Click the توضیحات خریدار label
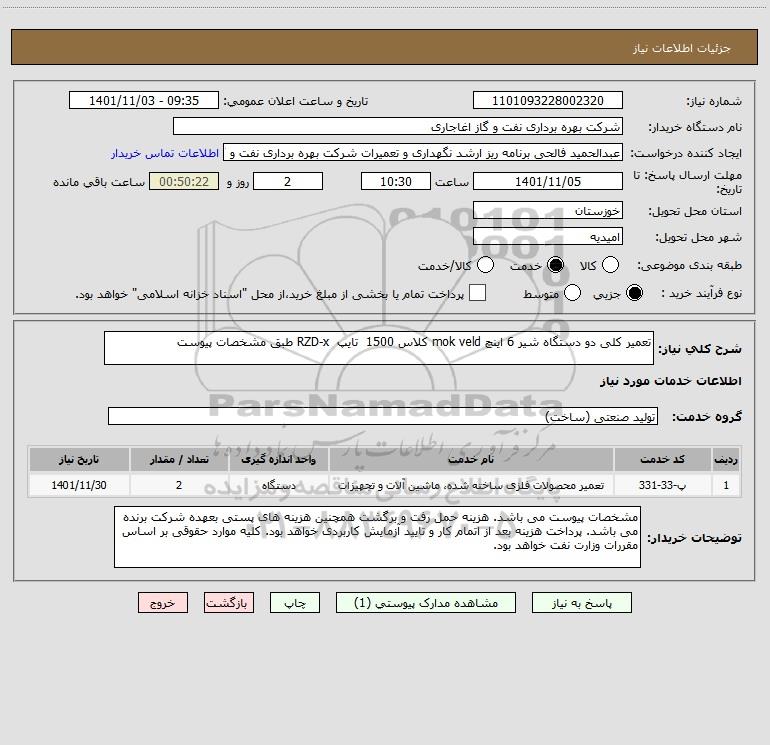770x745 pixels. (694, 538)
